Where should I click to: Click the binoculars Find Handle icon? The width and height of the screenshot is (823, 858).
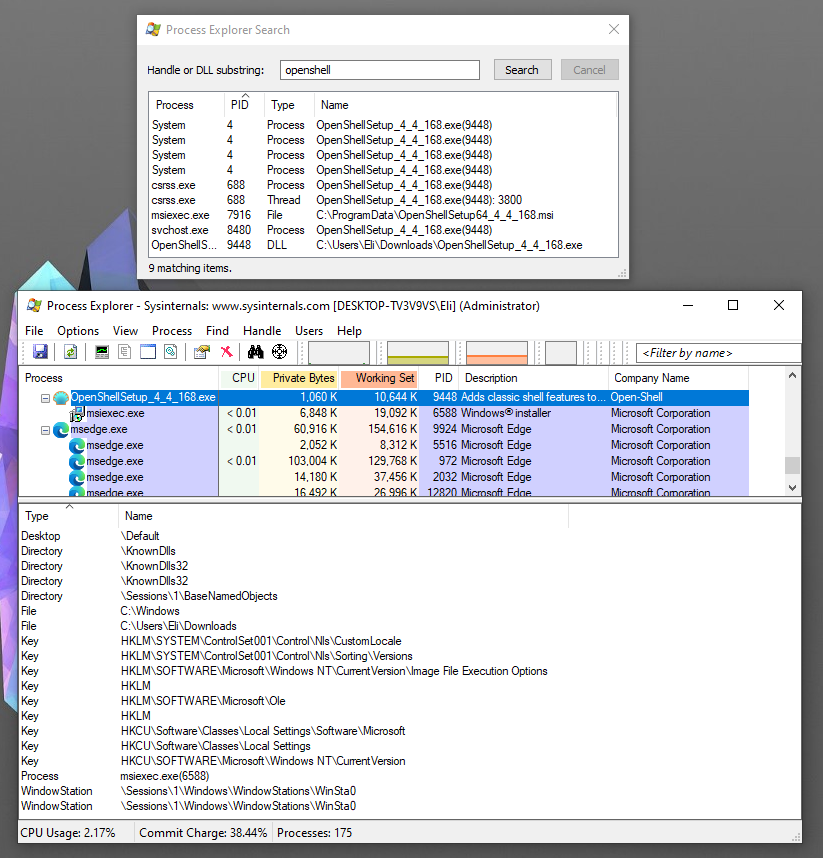(256, 352)
